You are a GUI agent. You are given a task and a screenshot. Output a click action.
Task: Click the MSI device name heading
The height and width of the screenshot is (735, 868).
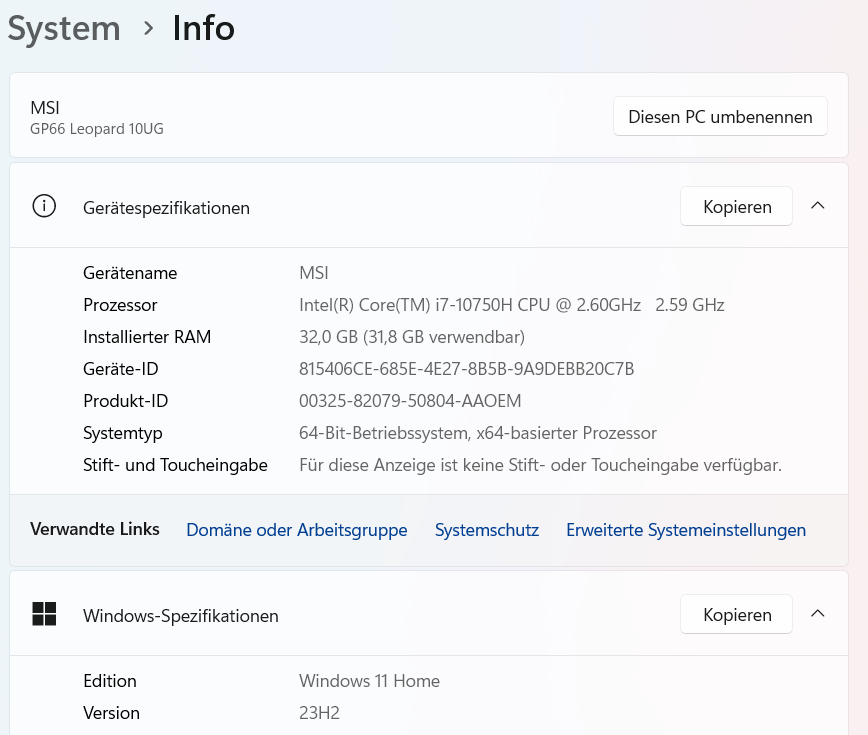(x=45, y=107)
